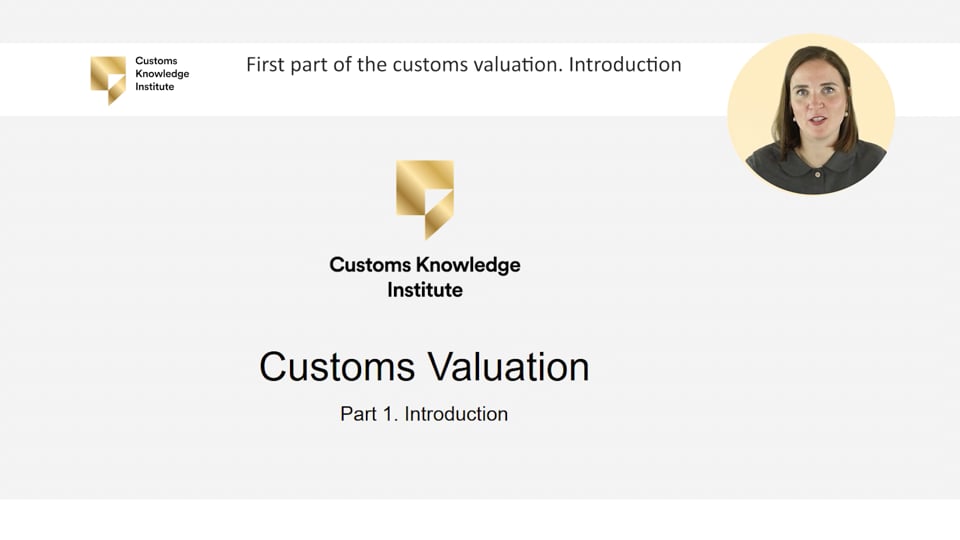
Task: Click the large gold logo on slide
Action: coord(425,200)
